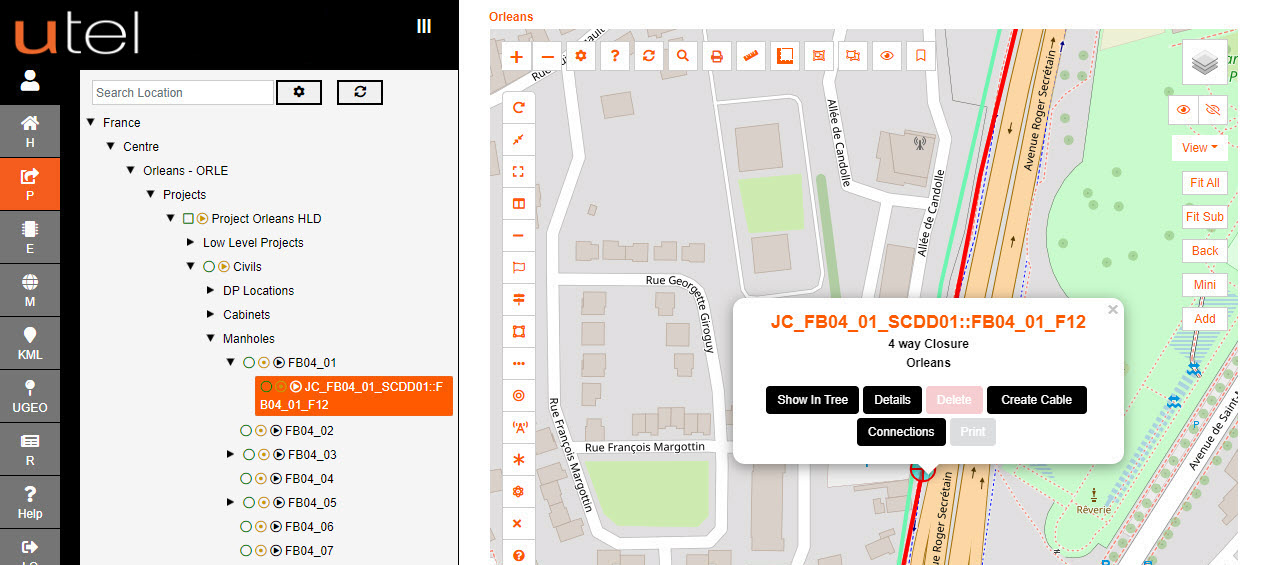Open Connections for the closure

click(x=901, y=432)
